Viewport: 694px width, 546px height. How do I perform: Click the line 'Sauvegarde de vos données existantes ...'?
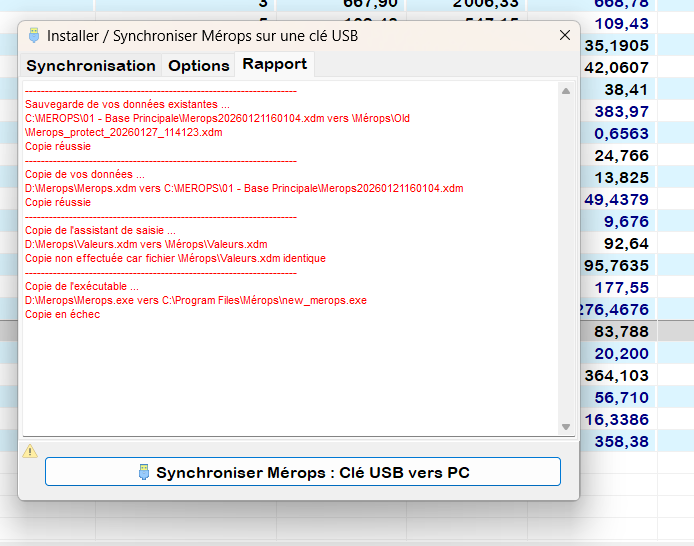(x=127, y=104)
